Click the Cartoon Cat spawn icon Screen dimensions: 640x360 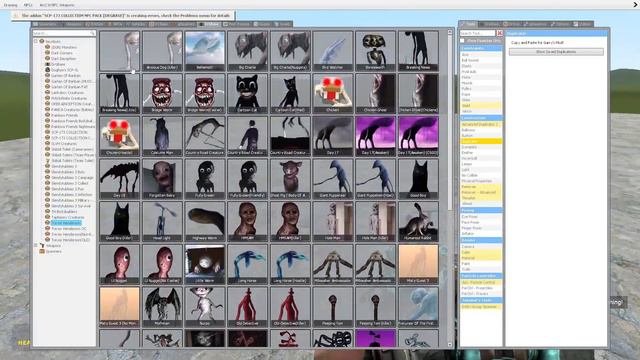247,93
